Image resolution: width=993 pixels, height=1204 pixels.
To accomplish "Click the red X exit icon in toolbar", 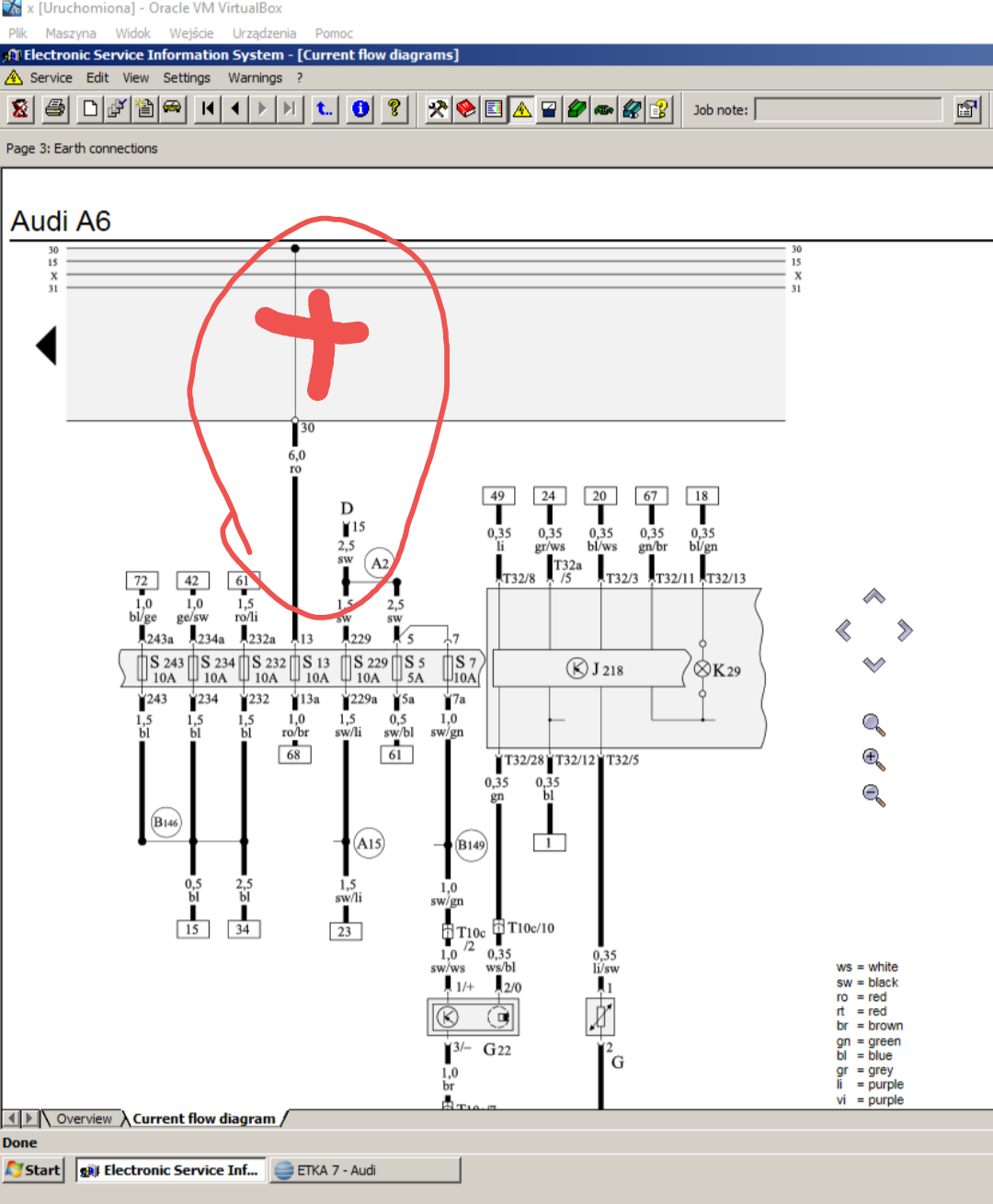I will pos(20,109).
